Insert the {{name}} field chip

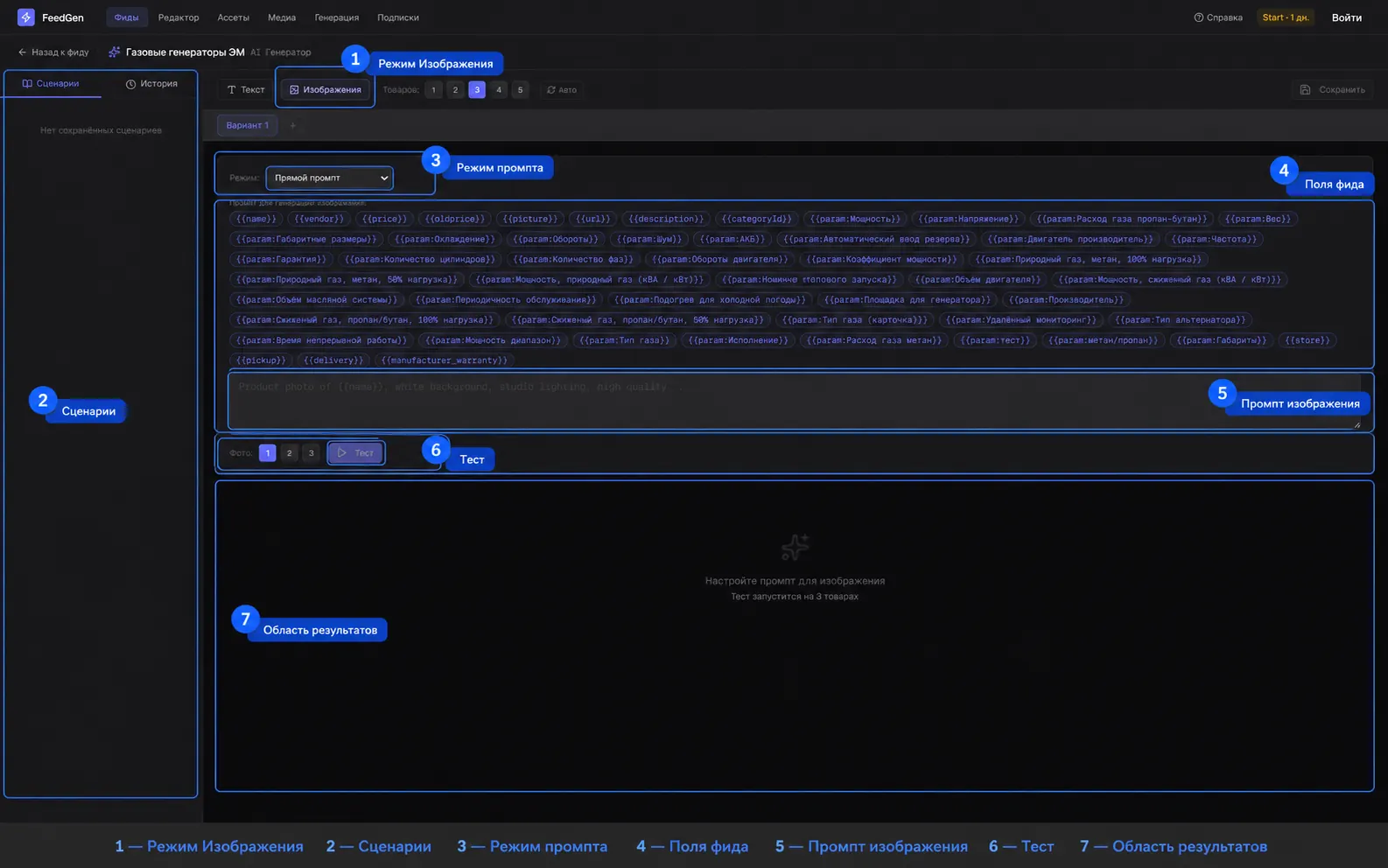[x=256, y=219]
